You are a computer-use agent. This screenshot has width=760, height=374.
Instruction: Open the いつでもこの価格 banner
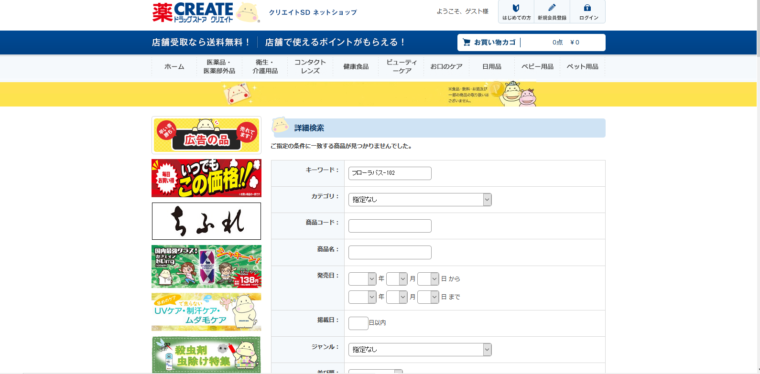(206, 178)
